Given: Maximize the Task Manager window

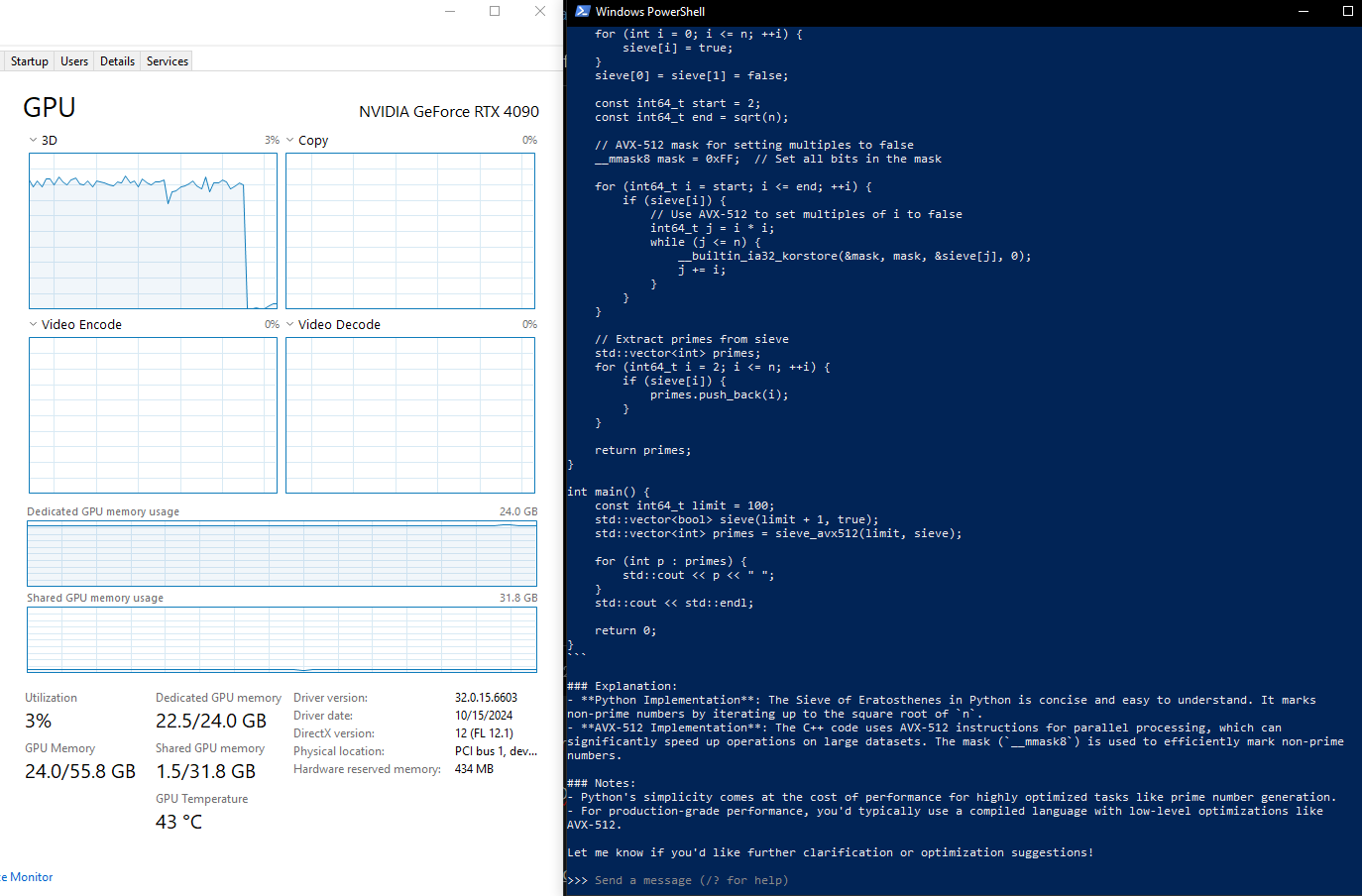Looking at the screenshot, I should (x=495, y=11).
